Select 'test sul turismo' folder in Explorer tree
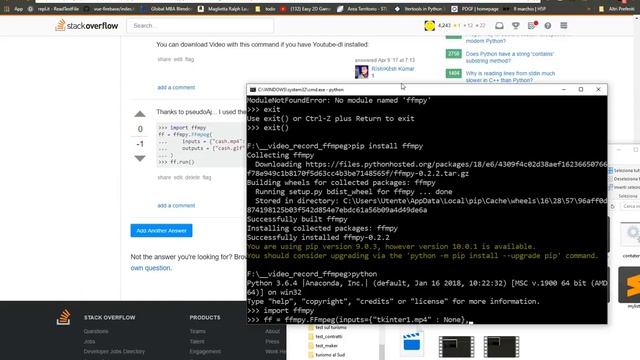Screen dimensions: 640x360 click(x=327, y=328)
